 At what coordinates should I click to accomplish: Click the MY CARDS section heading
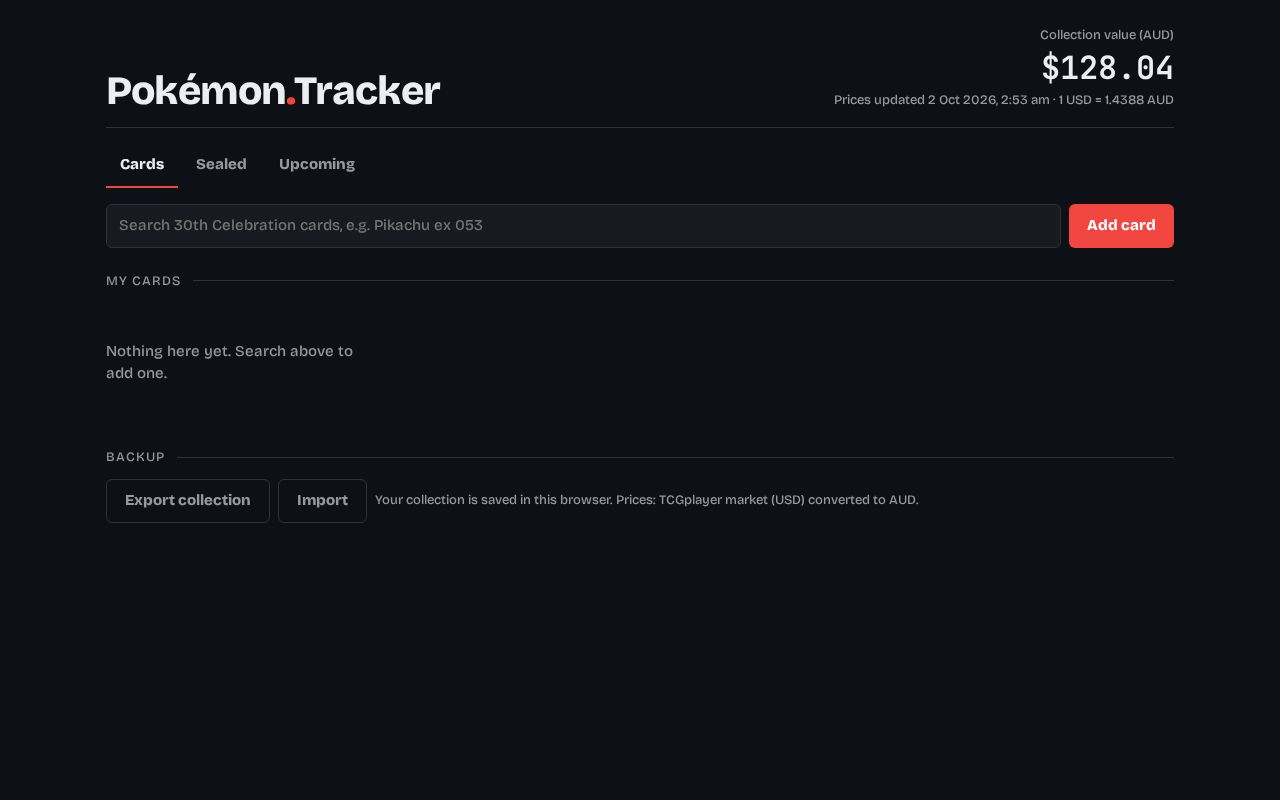click(x=143, y=281)
